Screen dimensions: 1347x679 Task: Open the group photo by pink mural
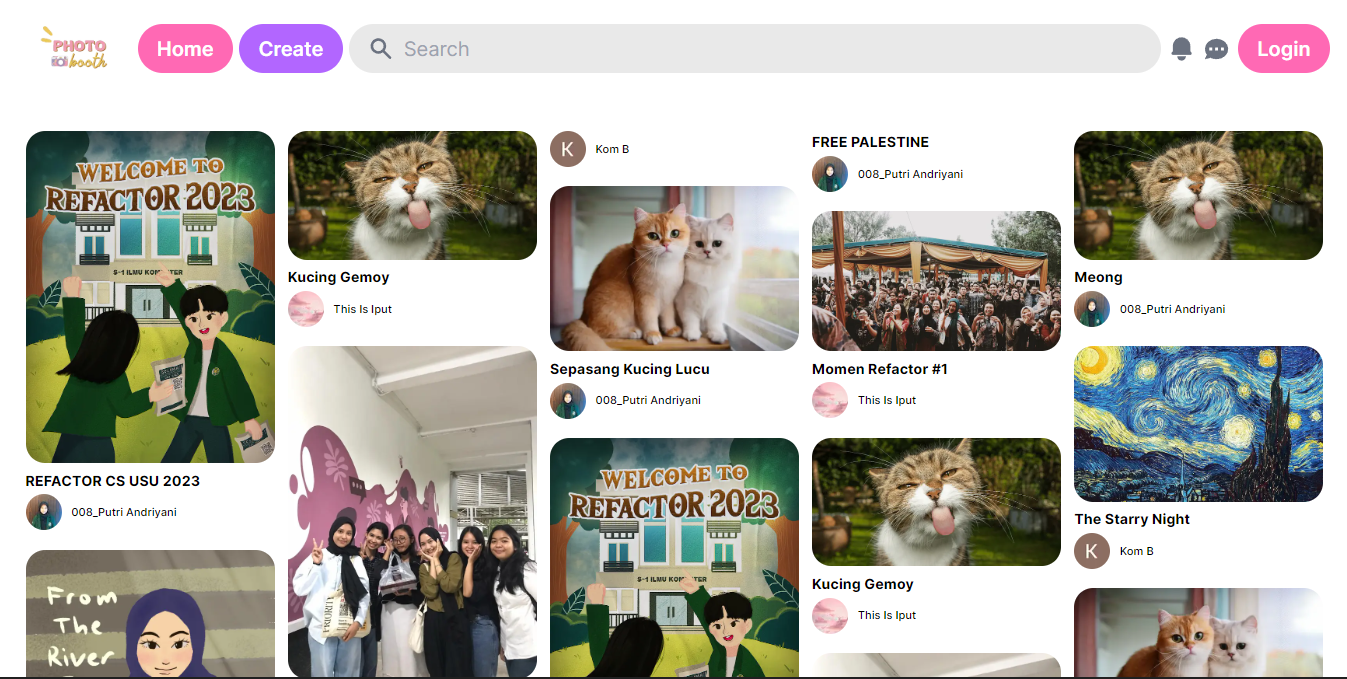click(412, 512)
